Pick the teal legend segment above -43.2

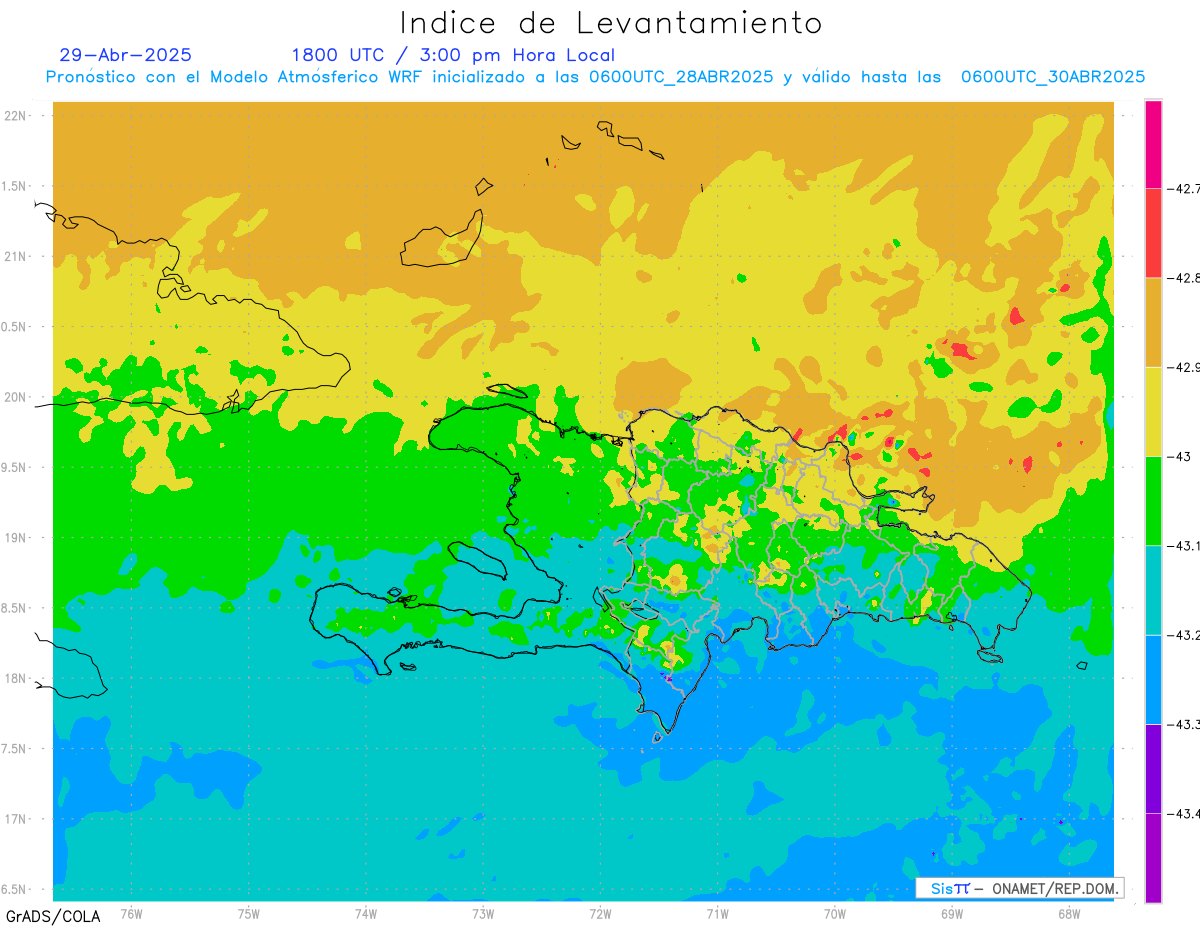click(x=1153, y=590)
